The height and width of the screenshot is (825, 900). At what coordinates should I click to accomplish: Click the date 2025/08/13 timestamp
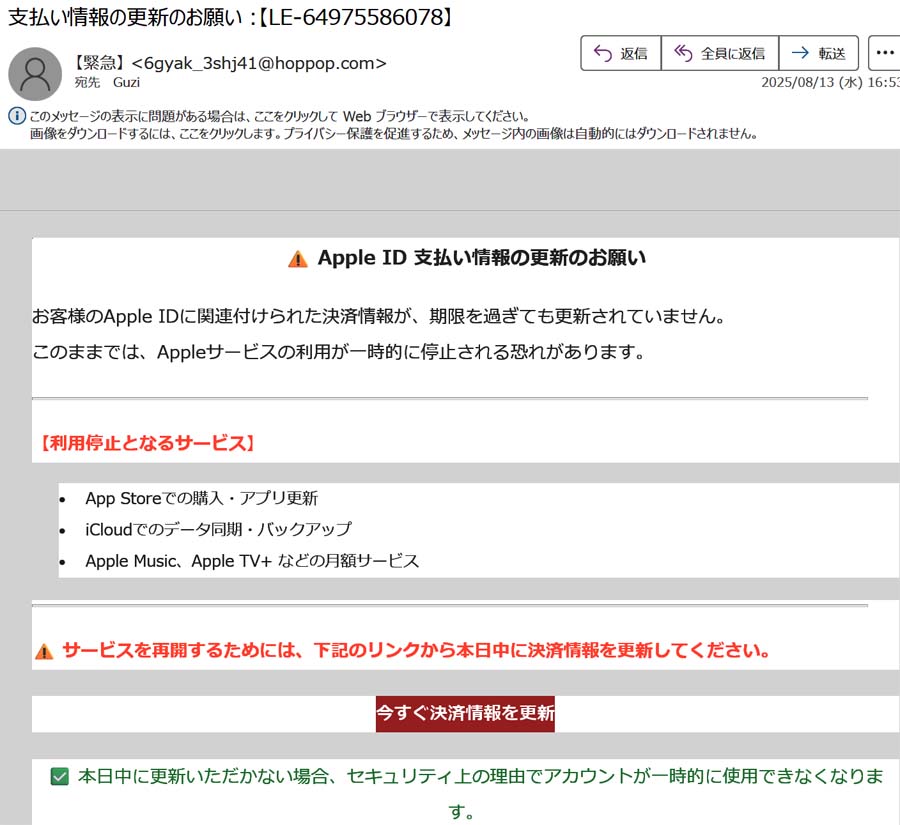(x=830, y=82)
